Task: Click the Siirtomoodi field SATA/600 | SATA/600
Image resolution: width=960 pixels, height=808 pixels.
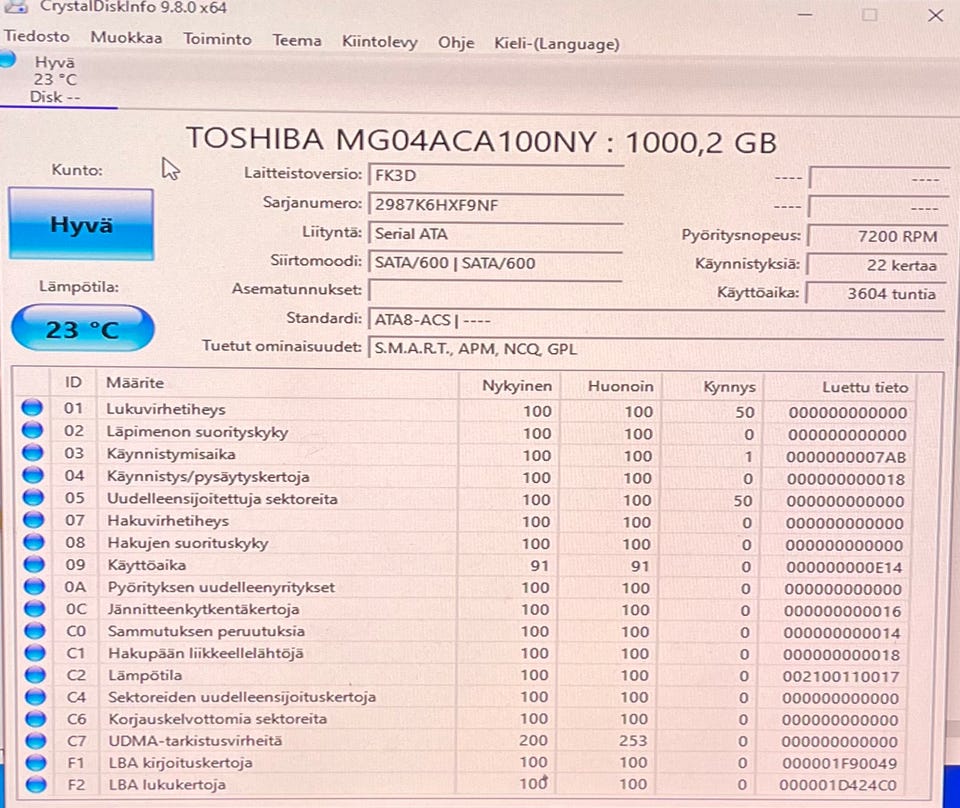Action: 496,263
